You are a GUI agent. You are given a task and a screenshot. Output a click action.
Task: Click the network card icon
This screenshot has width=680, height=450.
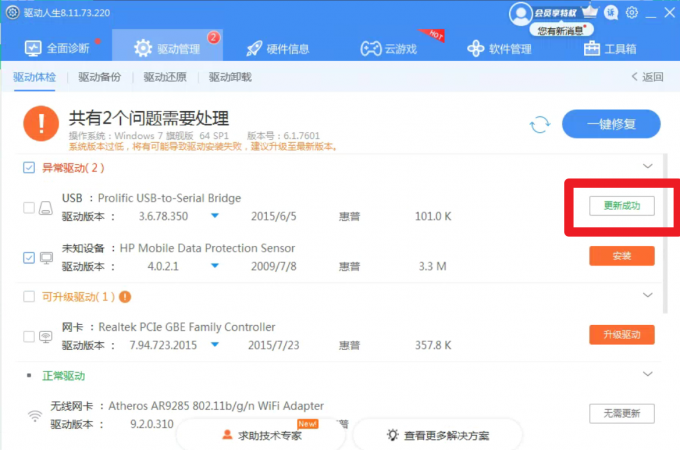(46, 337)
